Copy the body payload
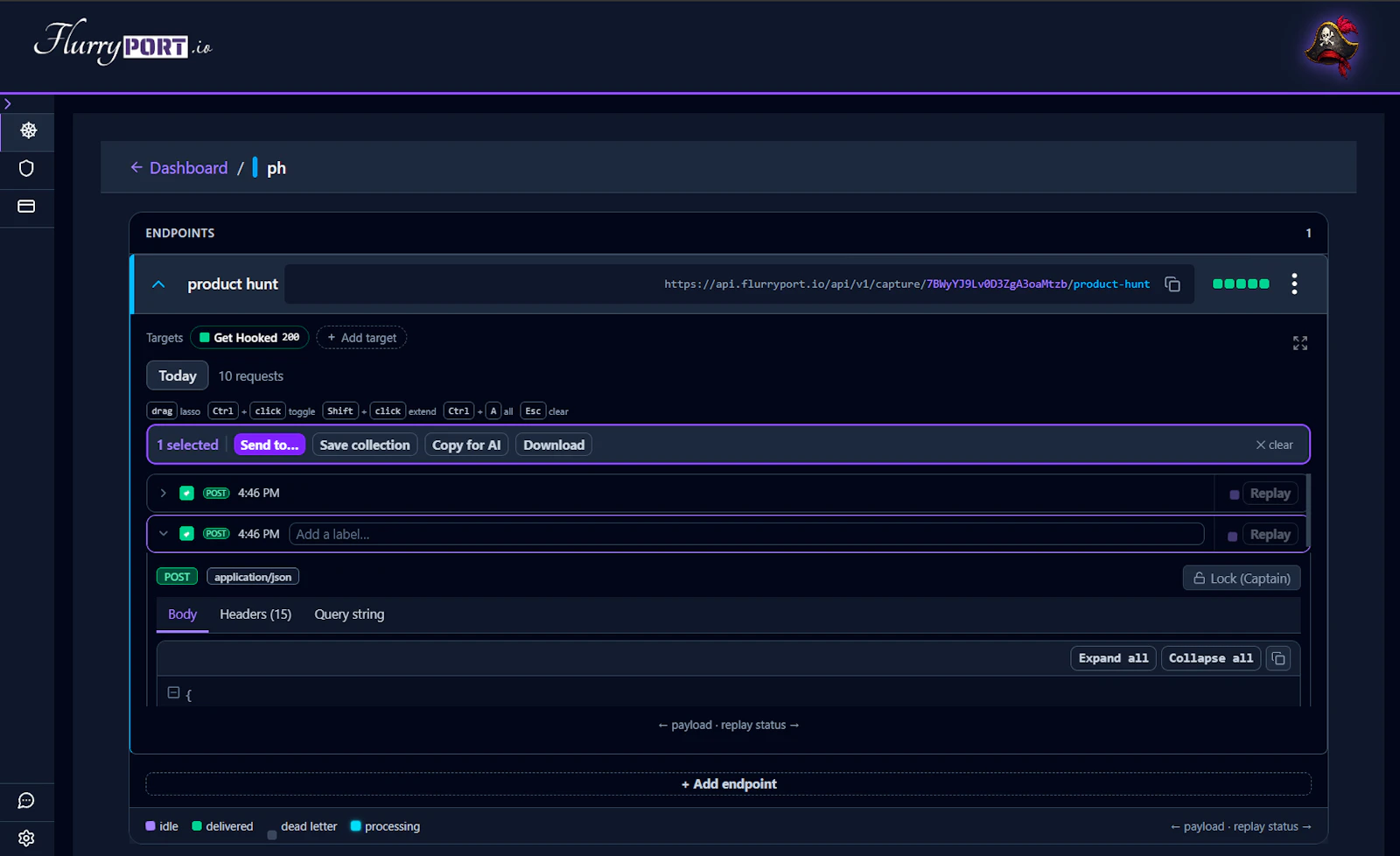 click(1278, 658)
